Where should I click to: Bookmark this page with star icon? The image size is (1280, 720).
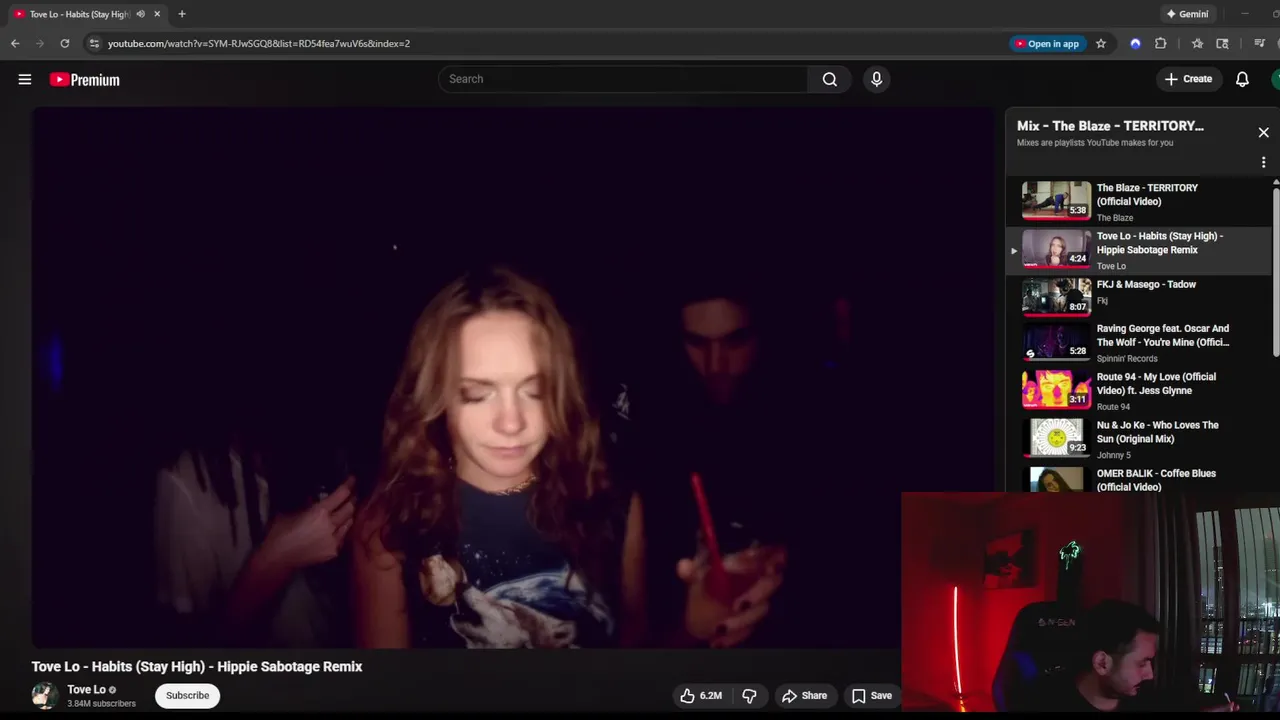1101,44
